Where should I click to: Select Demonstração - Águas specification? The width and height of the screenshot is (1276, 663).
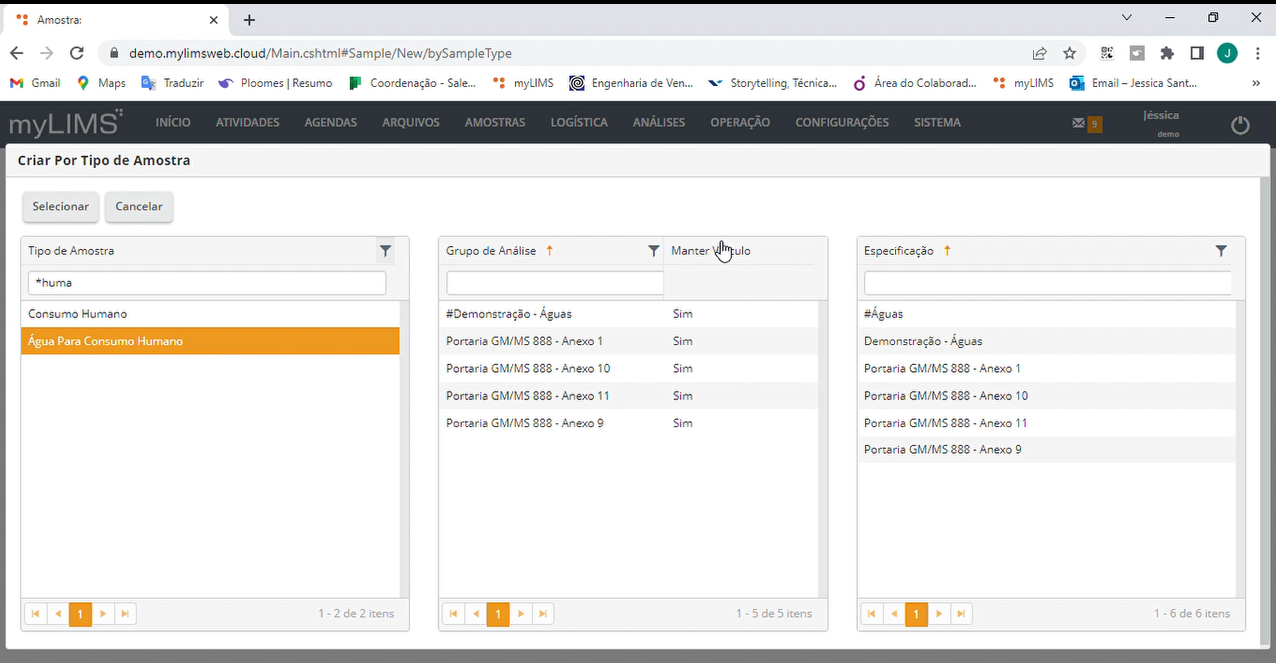click(x=1046, y=341)
